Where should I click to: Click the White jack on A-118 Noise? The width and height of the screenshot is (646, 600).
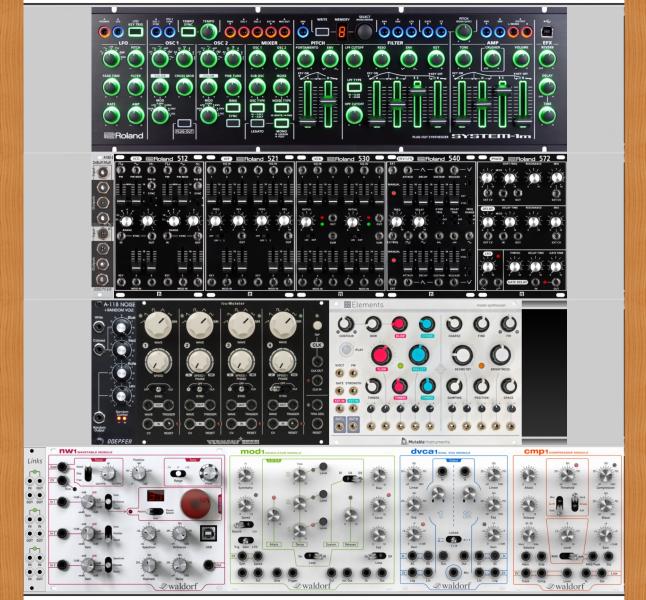click(99, 327)
